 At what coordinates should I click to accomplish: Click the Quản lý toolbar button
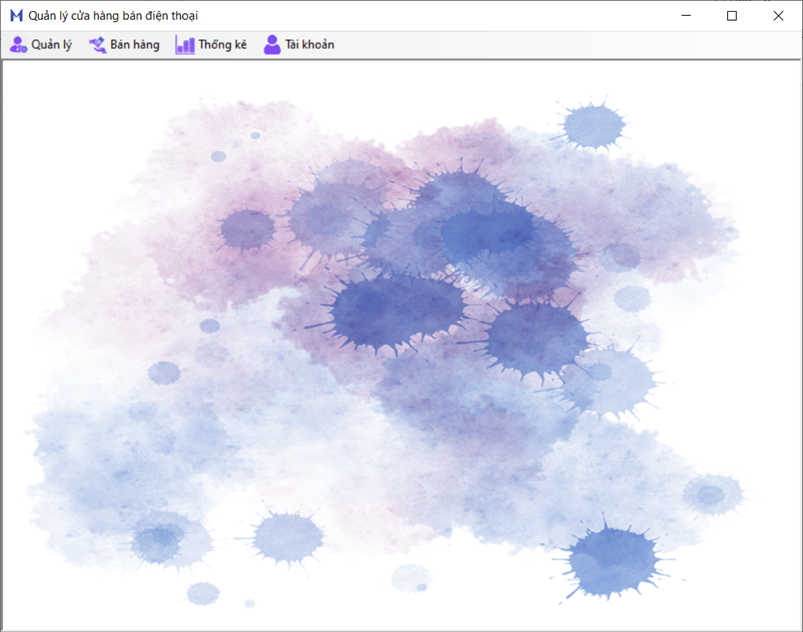tap(41, 44)
